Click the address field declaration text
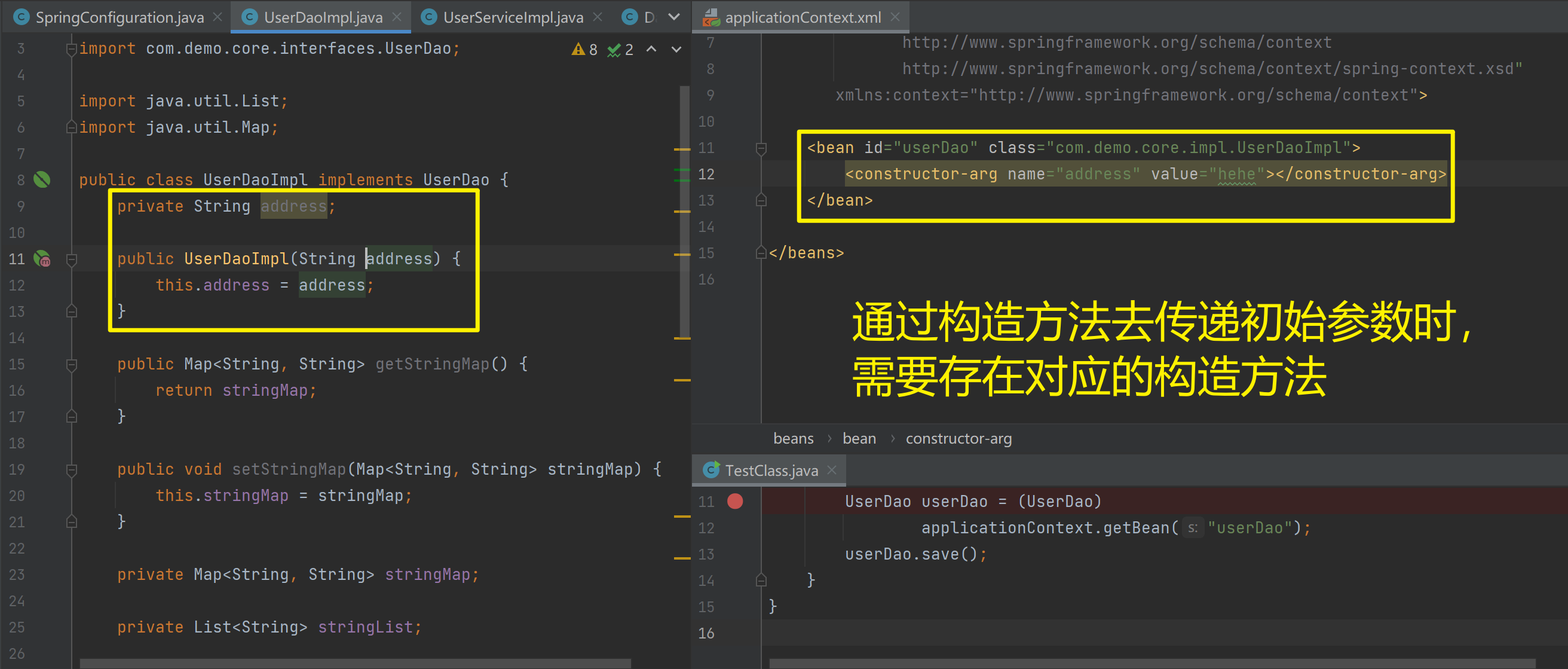The width and height of the screenshot is (1568, 669). coord(293,206)
